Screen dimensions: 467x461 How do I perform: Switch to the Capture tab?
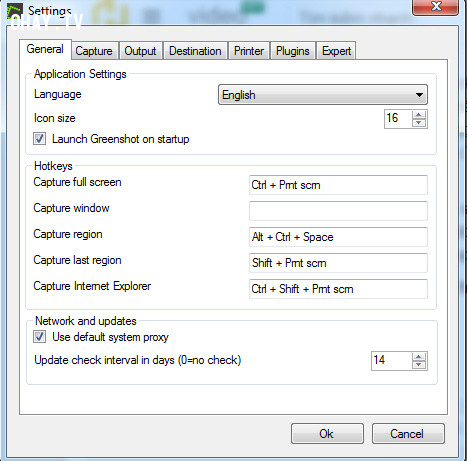click(x=94, y=51)
